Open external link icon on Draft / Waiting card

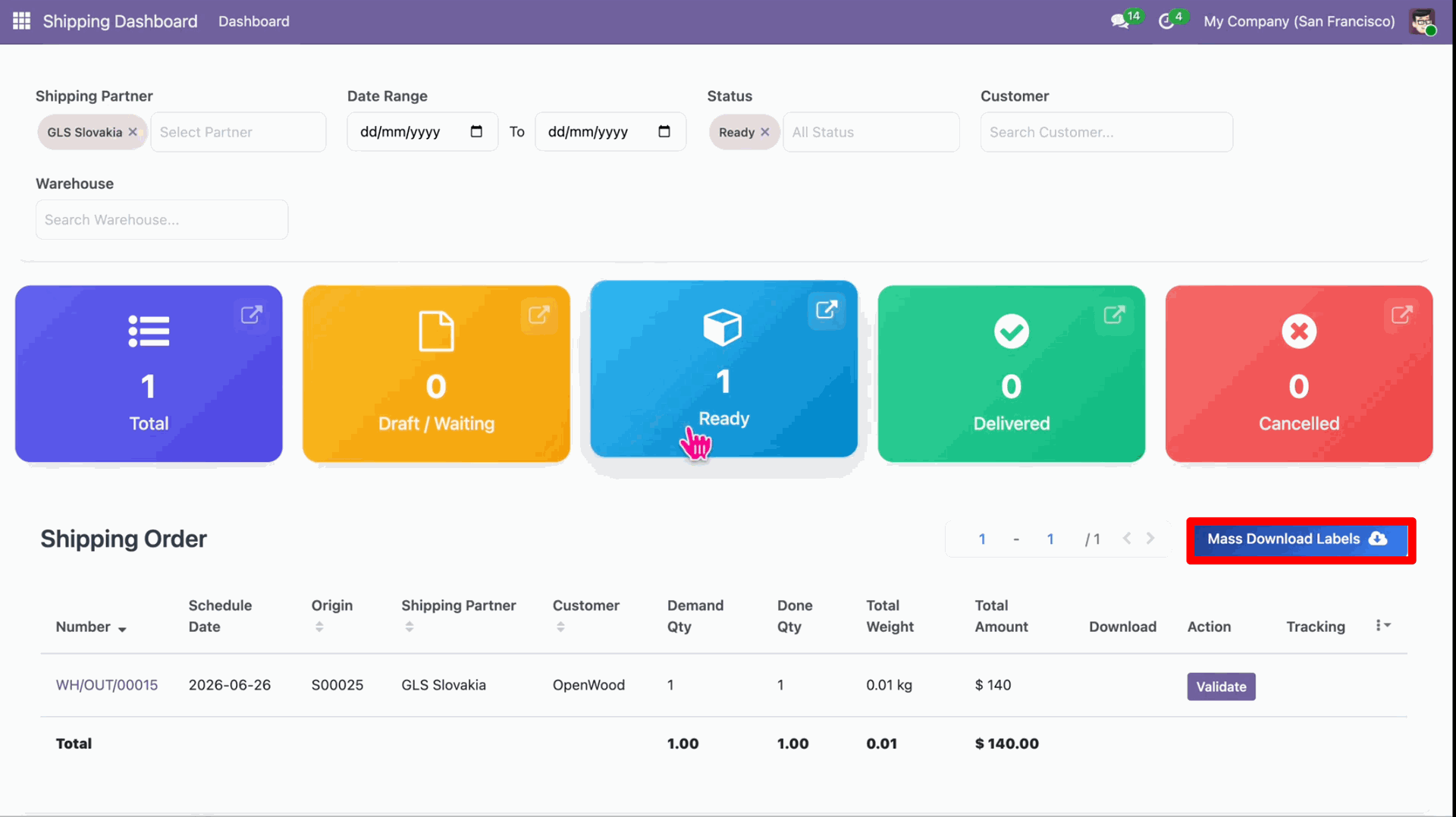(x=539, y=315)
